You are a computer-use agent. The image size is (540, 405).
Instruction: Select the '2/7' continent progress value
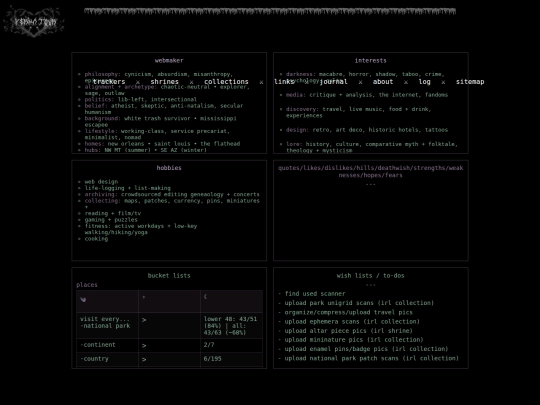[209, 345]
